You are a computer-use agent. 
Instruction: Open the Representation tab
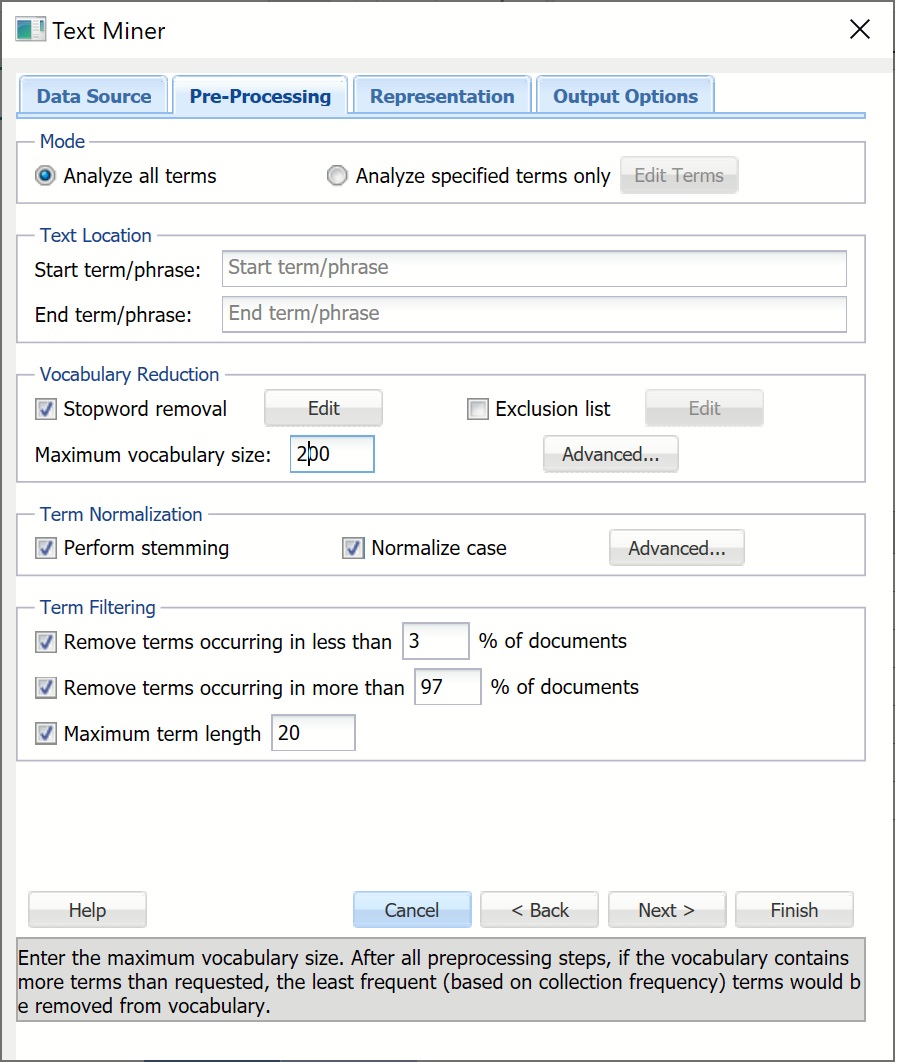(x=442, y=97)
